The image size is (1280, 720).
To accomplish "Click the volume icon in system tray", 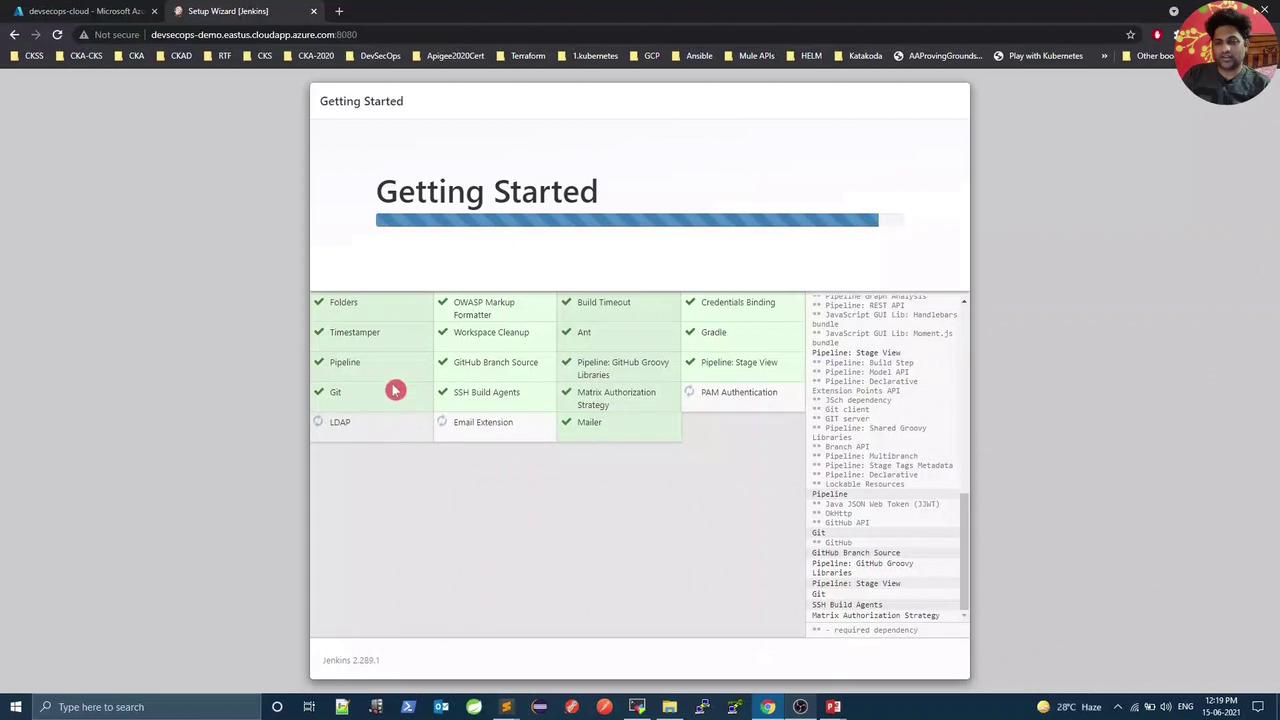I will click(1166, 707).
